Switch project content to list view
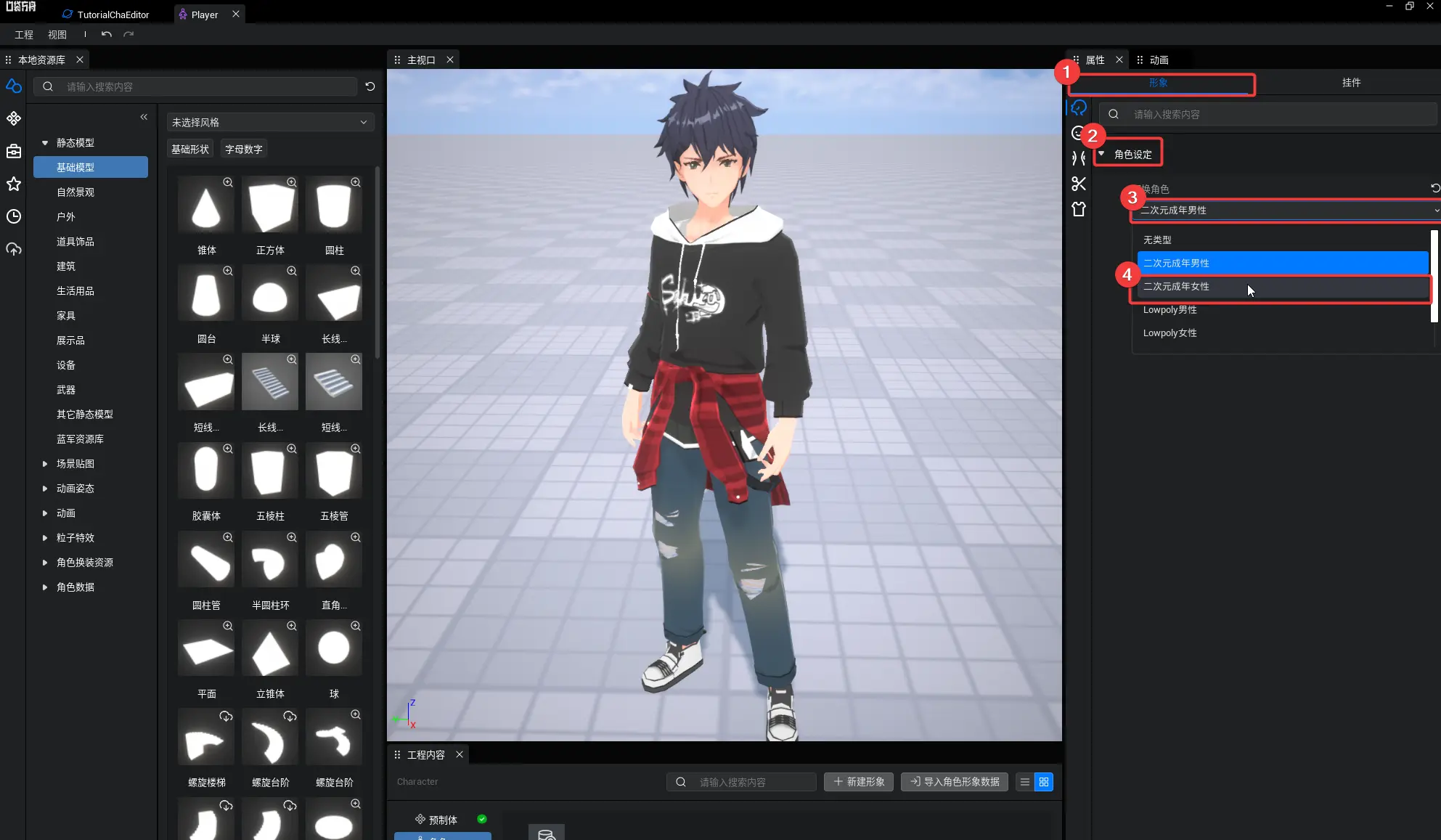 click(x=1025, y=782)
